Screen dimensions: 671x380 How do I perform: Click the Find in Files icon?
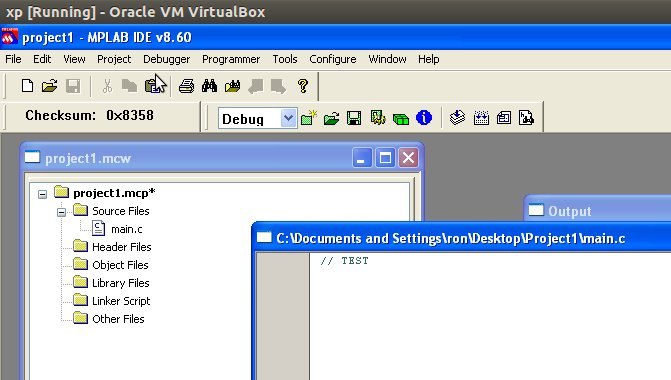coord(232,86)
